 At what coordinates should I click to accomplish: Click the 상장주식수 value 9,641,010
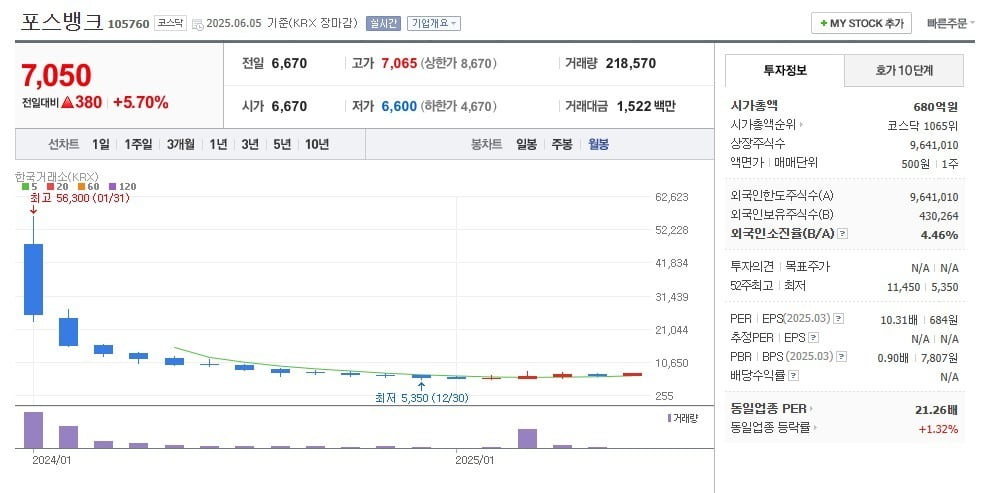[935, 145]
